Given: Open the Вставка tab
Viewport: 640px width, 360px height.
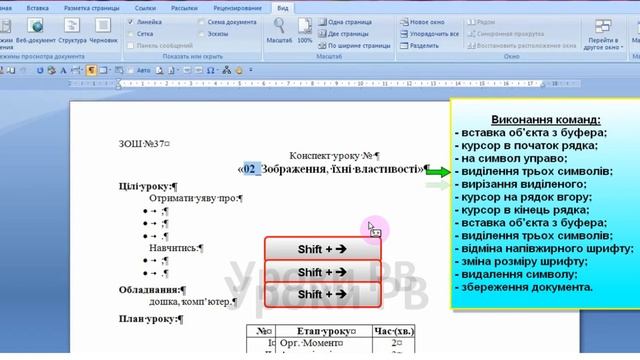Looking at the screenshot, I should point(38,8).
